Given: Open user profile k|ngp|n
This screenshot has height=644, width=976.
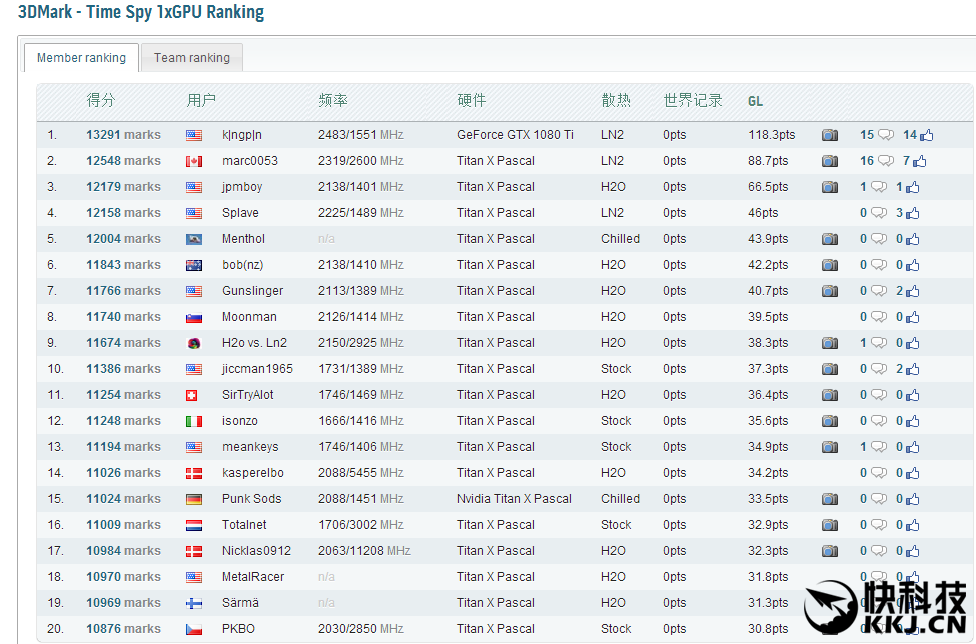Looking at the screenshot, I should 242,135.
